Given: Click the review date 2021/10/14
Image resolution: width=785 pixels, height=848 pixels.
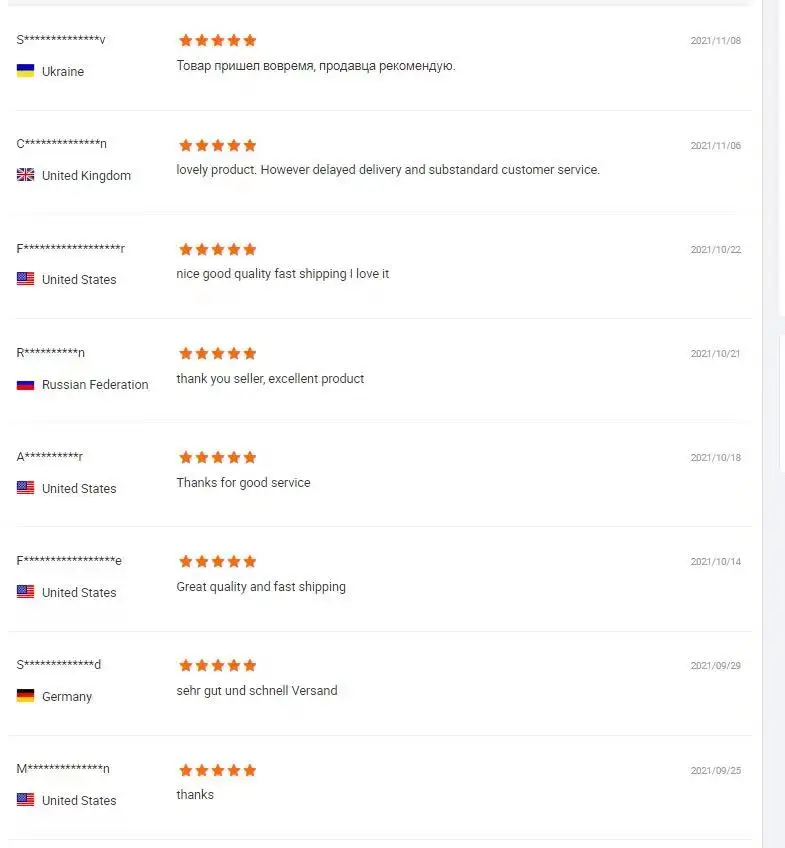Looking at the screenshot, I should pos(716,562).
